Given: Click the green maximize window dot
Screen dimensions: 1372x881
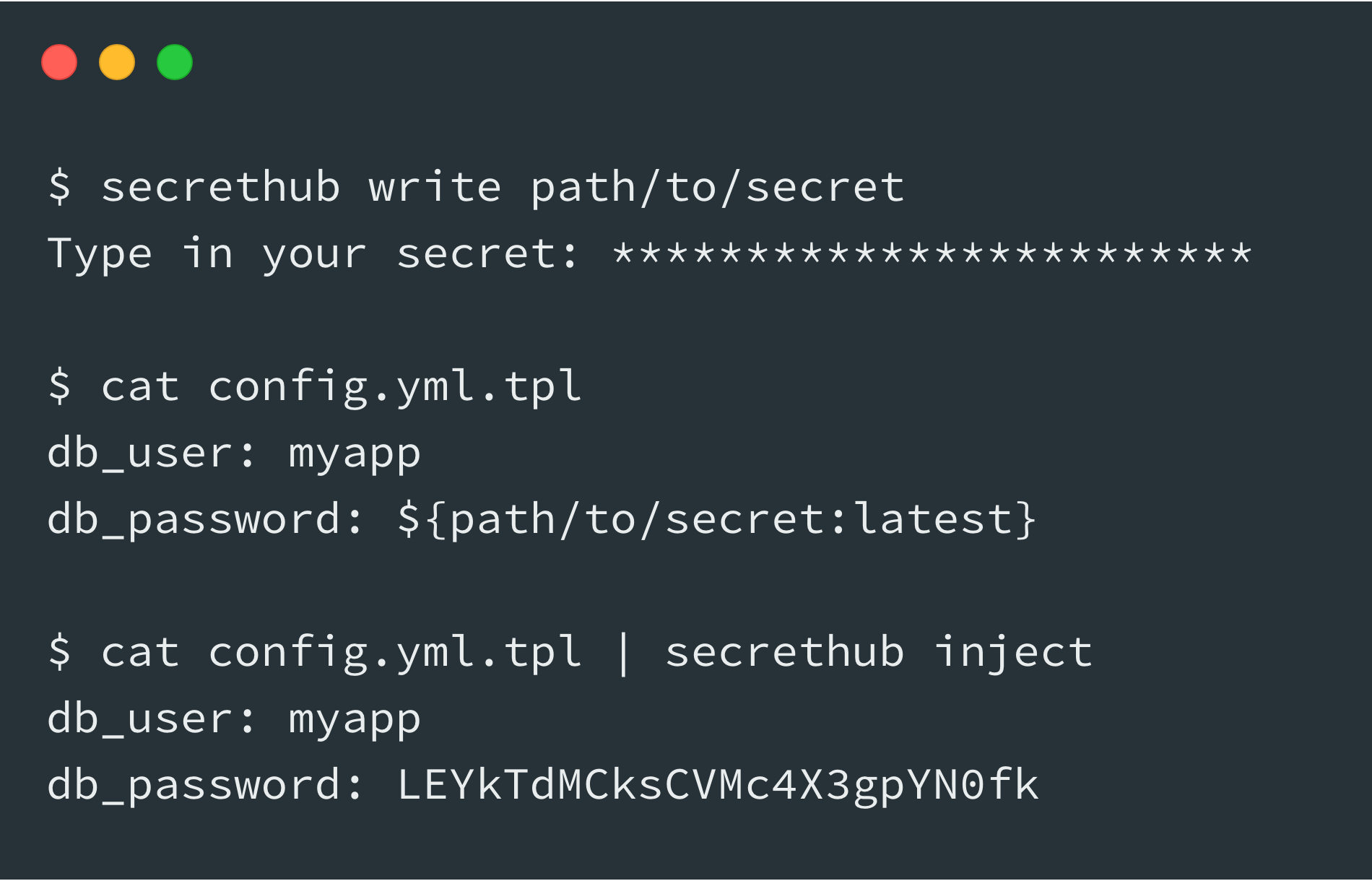Looking at the screenshot, I should click(175, 62).
